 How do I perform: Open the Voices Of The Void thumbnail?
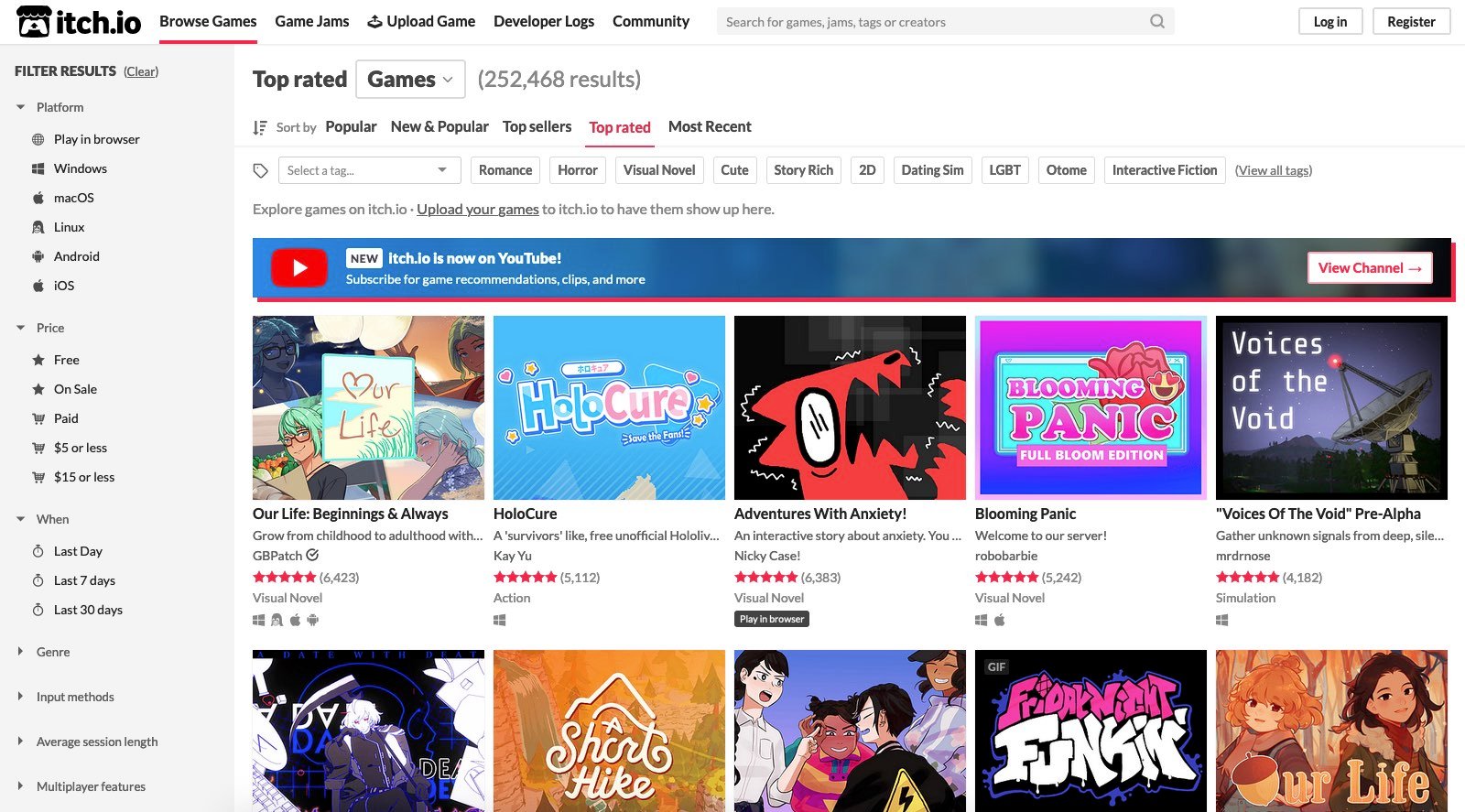pyautogui.click(x=1331, y=407)
